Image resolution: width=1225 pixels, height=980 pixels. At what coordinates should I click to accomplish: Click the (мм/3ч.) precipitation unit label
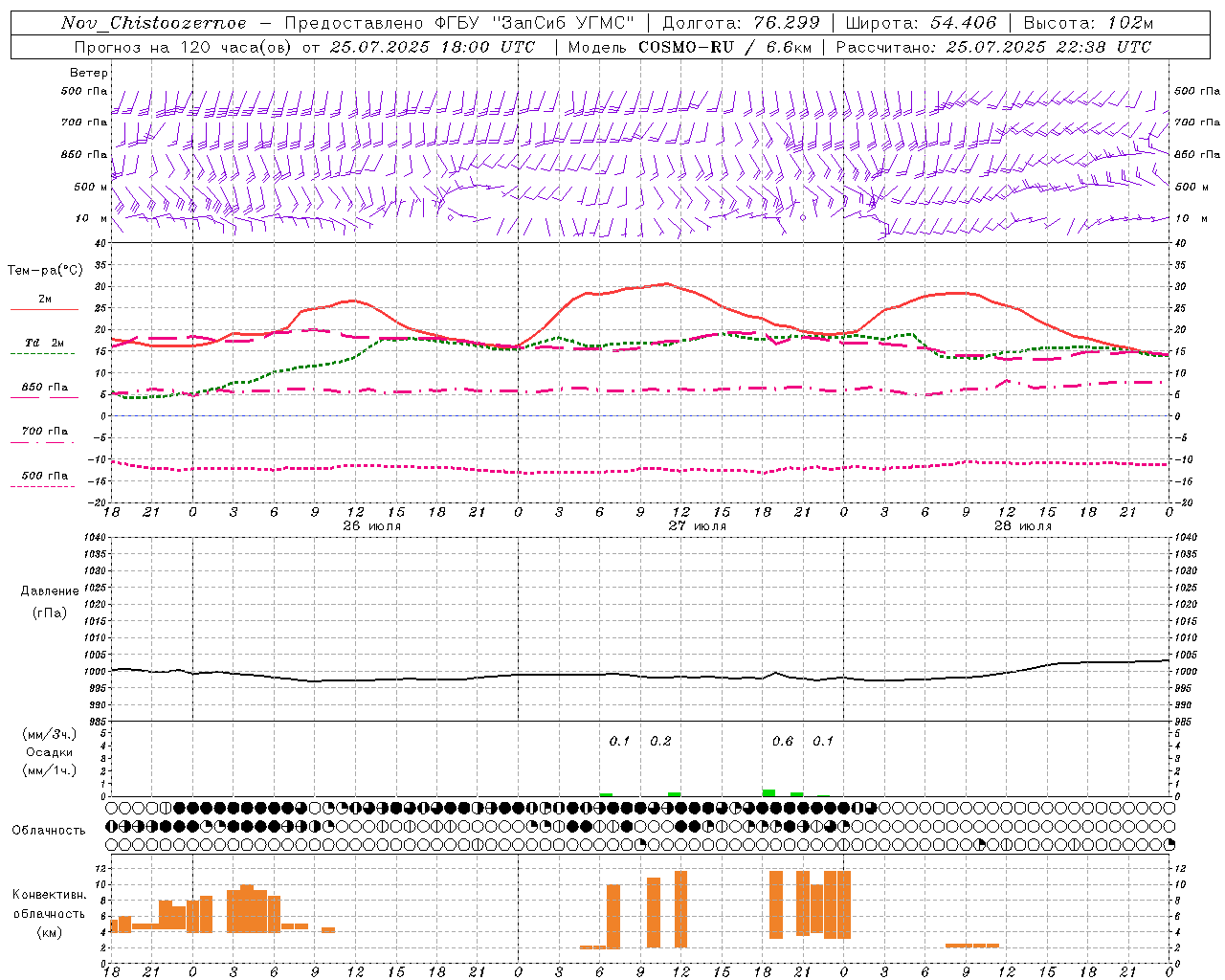tap(50, 734)
